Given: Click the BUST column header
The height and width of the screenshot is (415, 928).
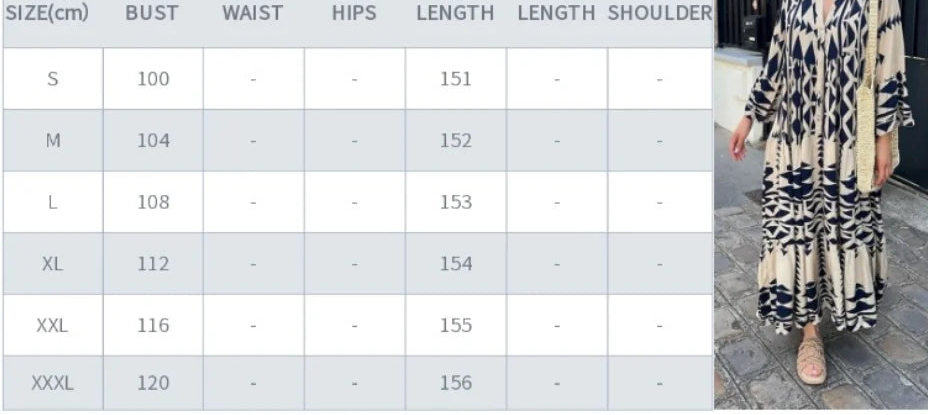Looking at the screenshot, I should click(x=152, y=13).
